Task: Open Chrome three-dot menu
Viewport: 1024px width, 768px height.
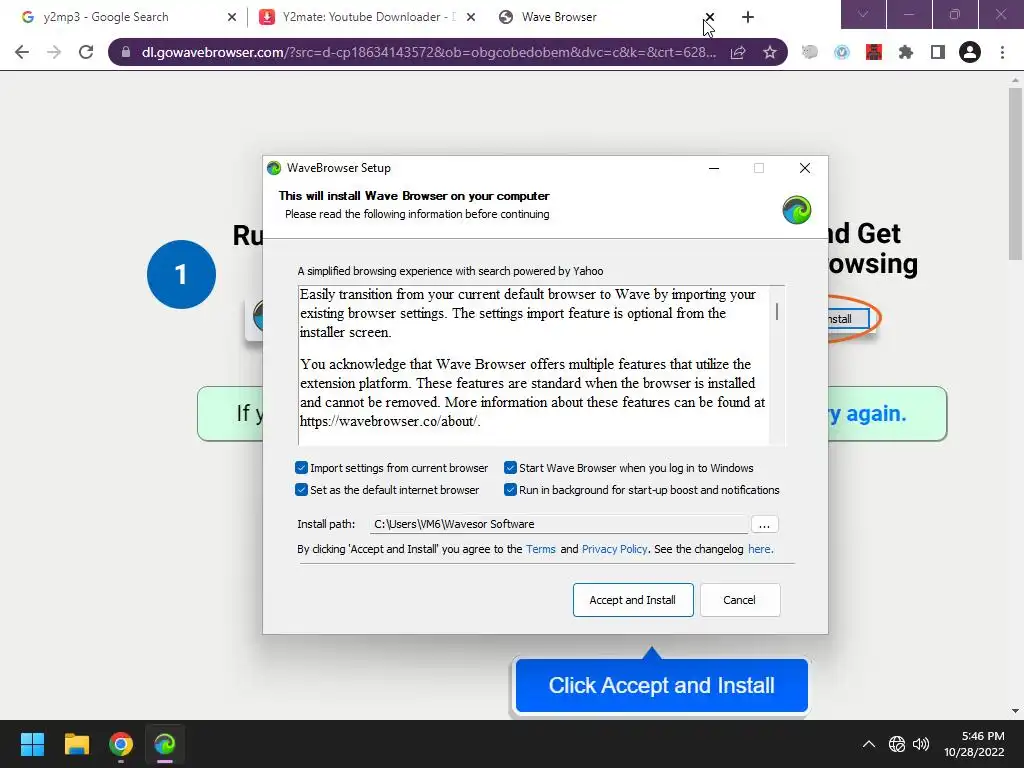Action: click(1002, 52)
